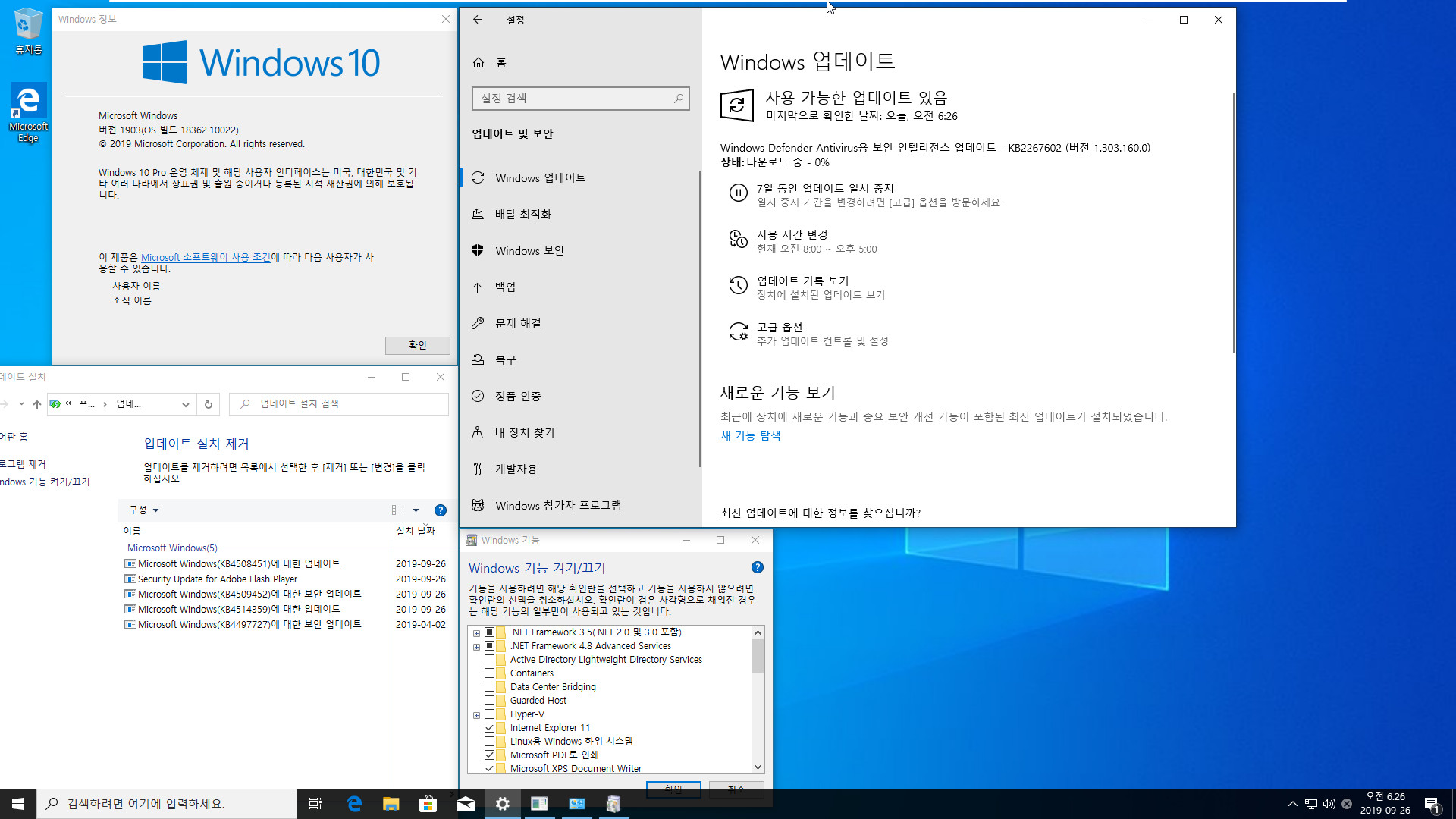1456x819 pixels.
Task: Click the 설정 검색 input field
Action: [580, 98]
